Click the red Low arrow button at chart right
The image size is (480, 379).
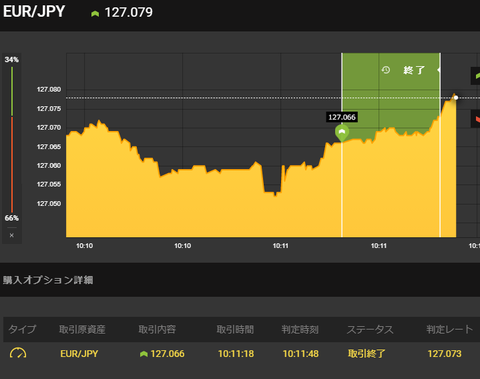[476, 119]
